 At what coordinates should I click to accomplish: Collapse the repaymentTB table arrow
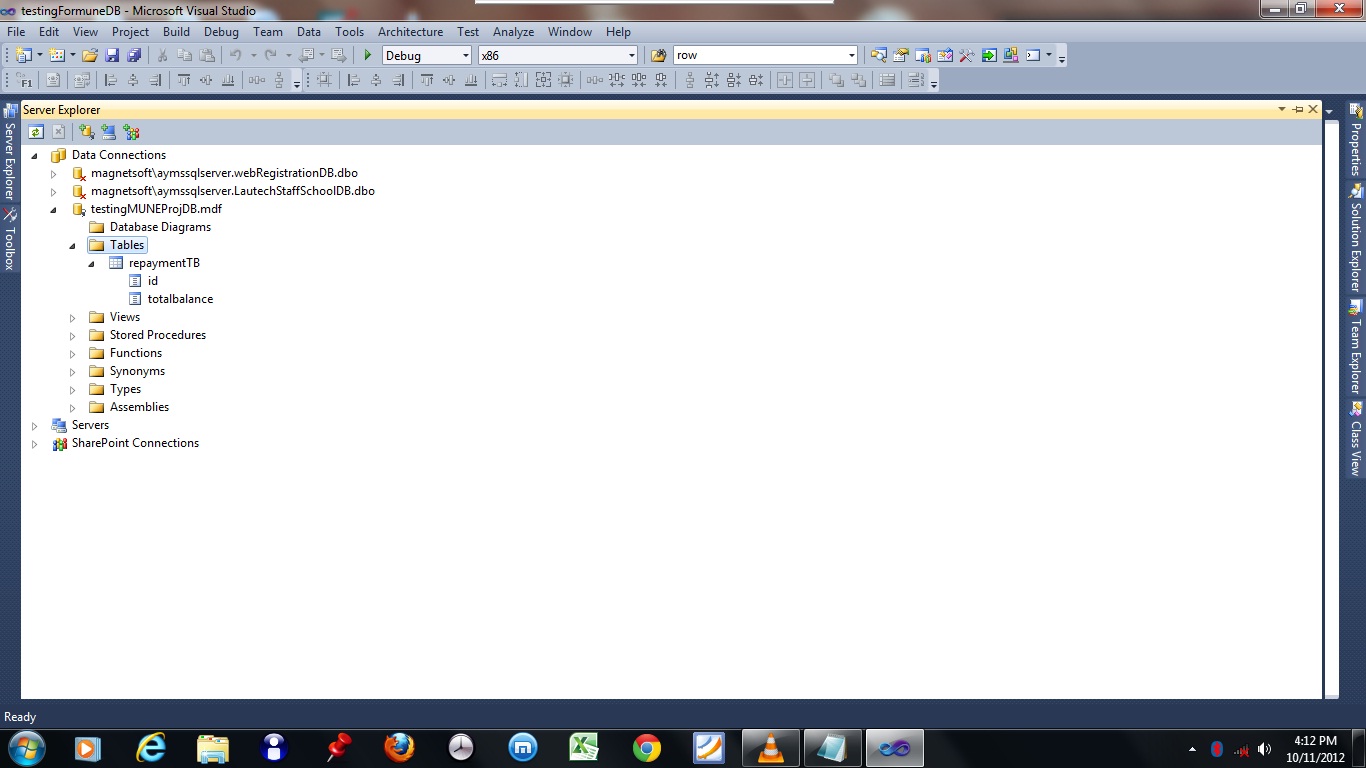click(x=92, y=263)
